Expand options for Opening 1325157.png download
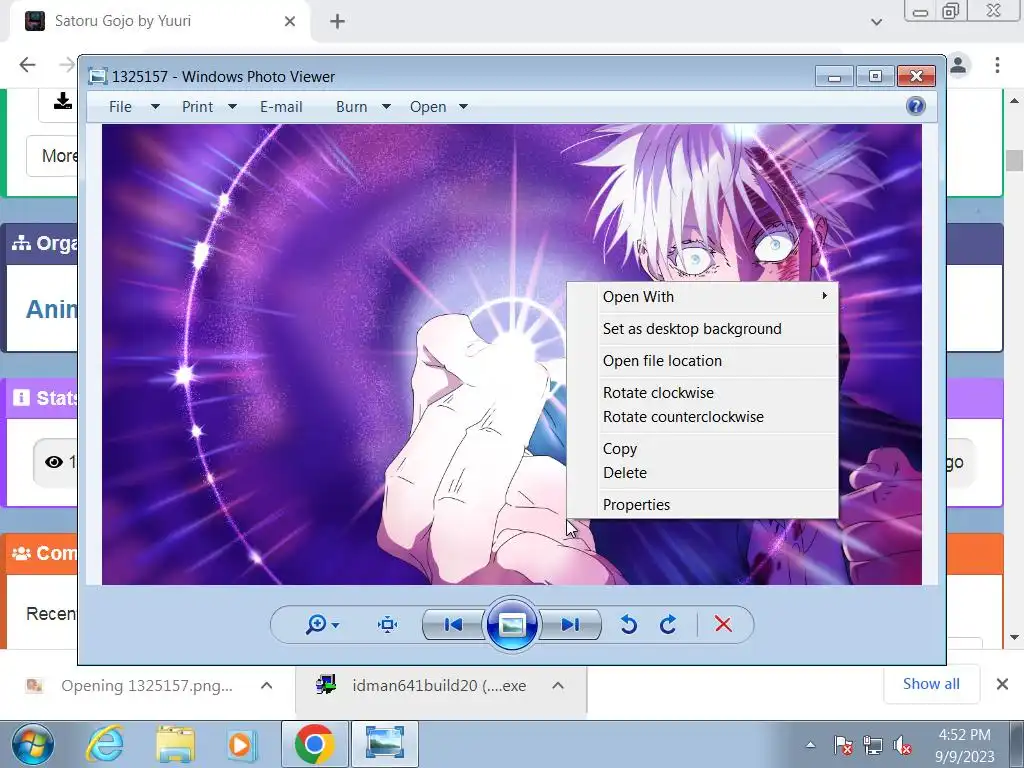 tap(266, 686)
